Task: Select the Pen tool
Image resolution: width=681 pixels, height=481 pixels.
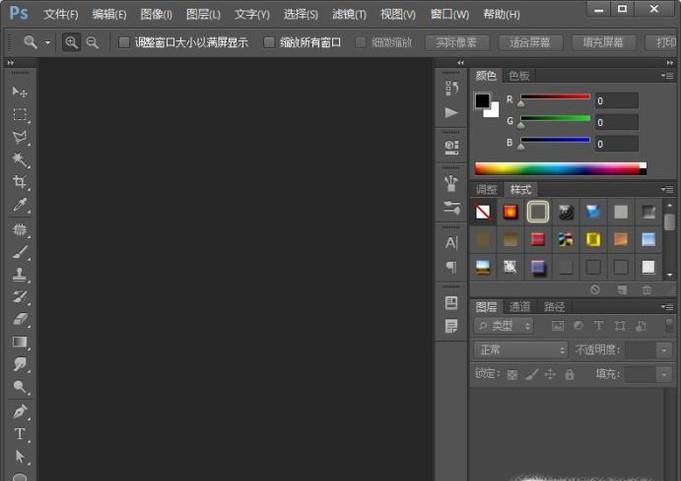Action: tap(20, 411)
